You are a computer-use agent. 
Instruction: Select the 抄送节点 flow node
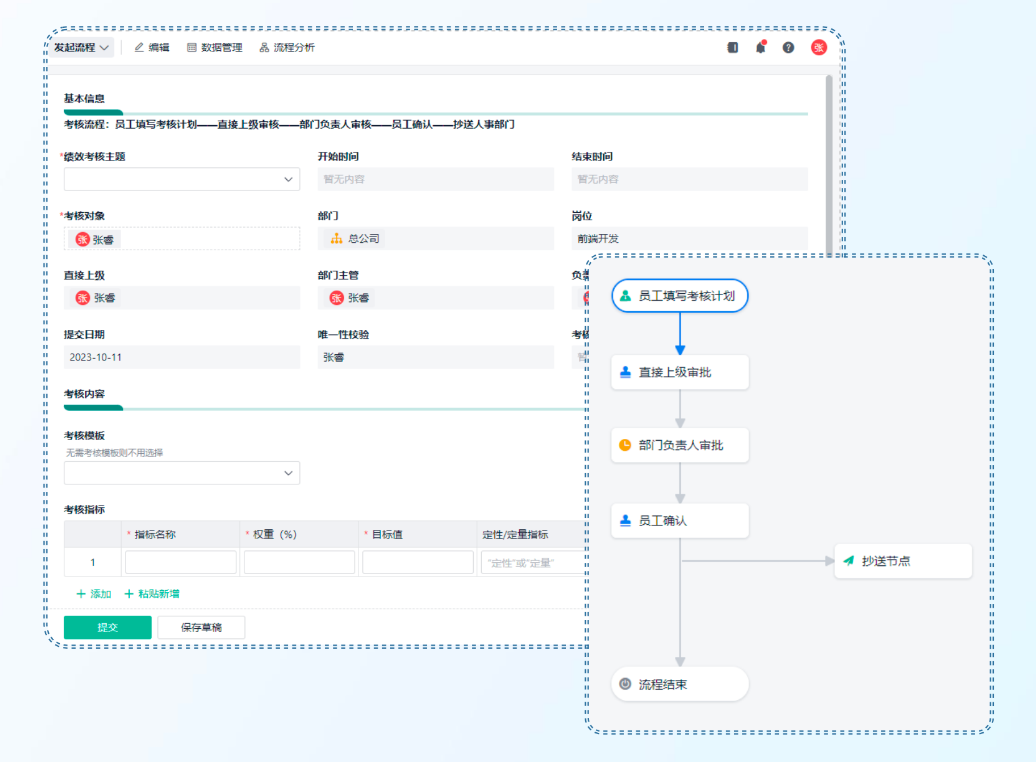click(x=903, y=561)
